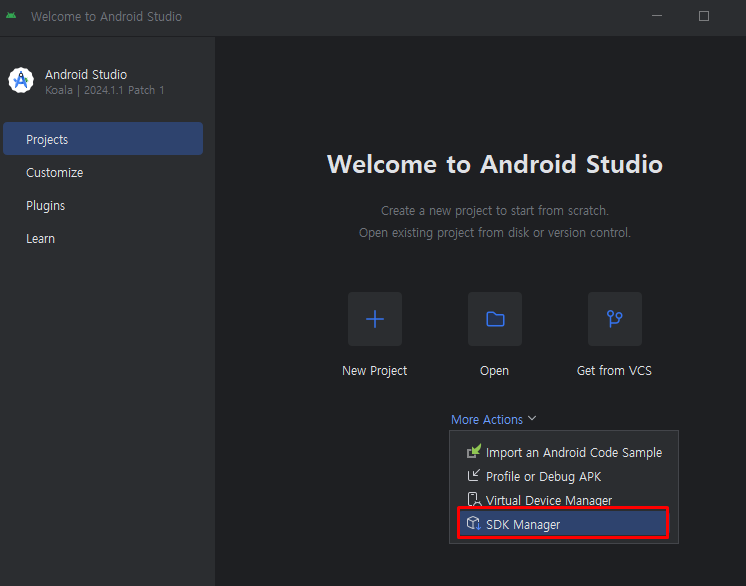746x586 pixels.
Task: Click the Profile or Debug APK icon
Action: (473, 476)
